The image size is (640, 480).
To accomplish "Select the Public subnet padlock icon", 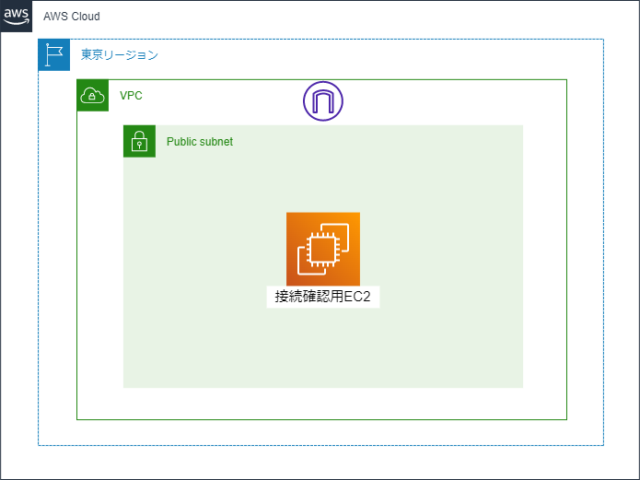I will click(x=140, y=141).
